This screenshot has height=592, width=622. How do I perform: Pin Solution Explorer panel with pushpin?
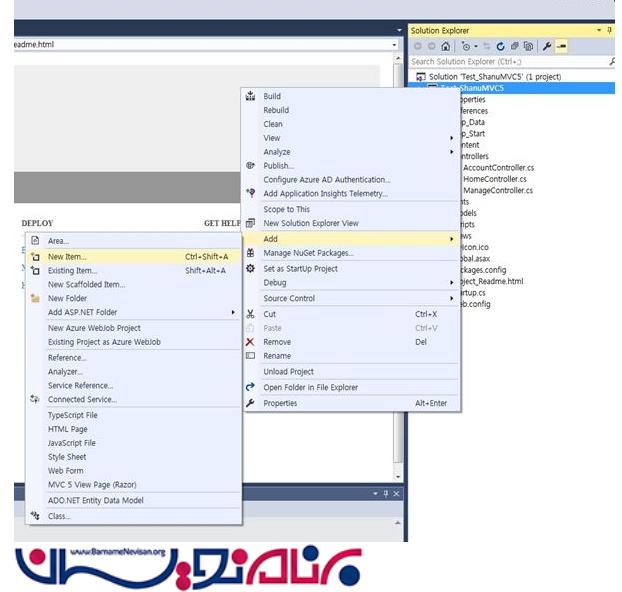click(610, 31)
